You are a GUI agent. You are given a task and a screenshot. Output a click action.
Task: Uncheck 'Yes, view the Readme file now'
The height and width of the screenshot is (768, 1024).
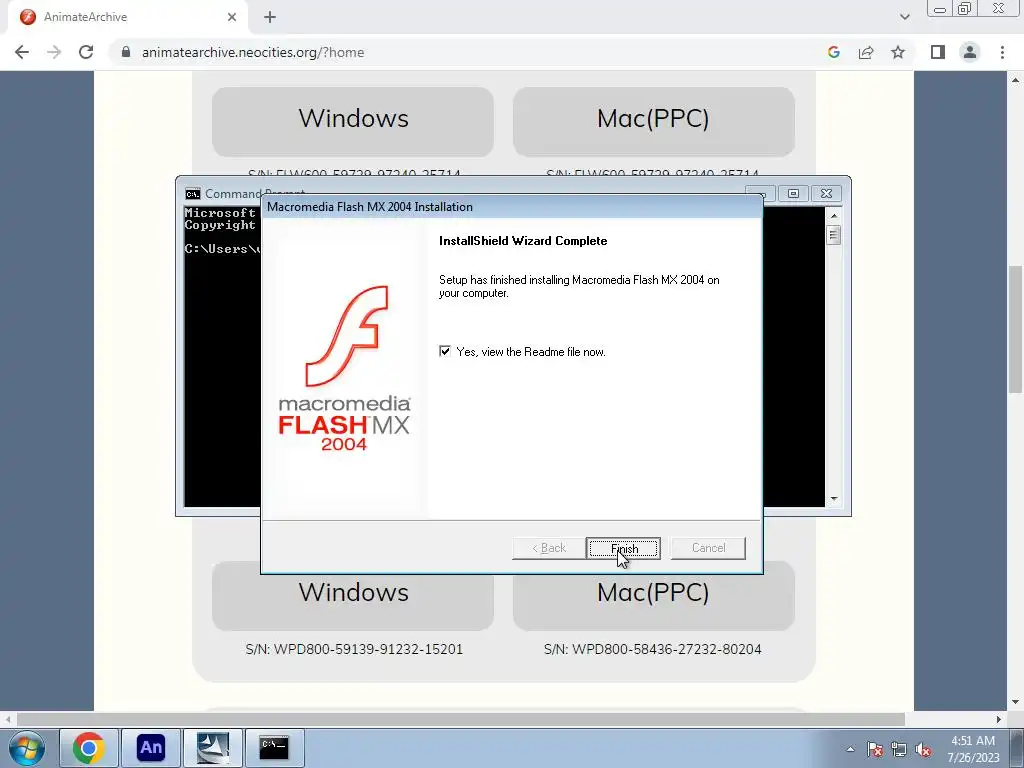tap(445, 351)
